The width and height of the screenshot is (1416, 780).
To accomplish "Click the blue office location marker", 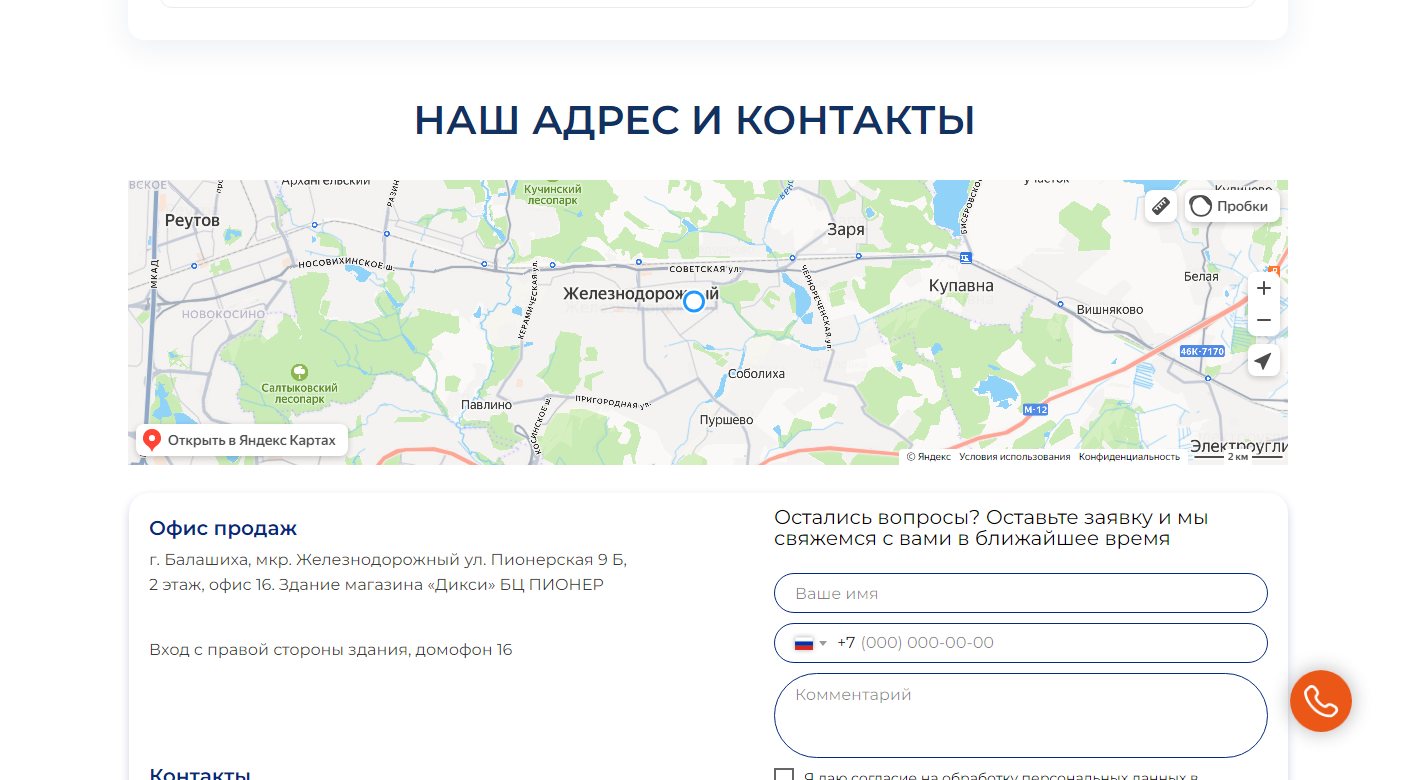I will (x=694, y=301).
